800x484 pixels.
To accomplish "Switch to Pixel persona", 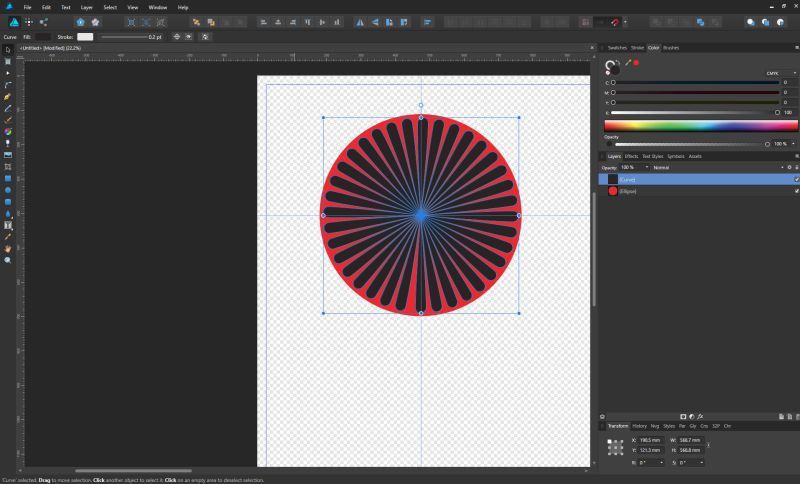I will click(x=29, y=22).
